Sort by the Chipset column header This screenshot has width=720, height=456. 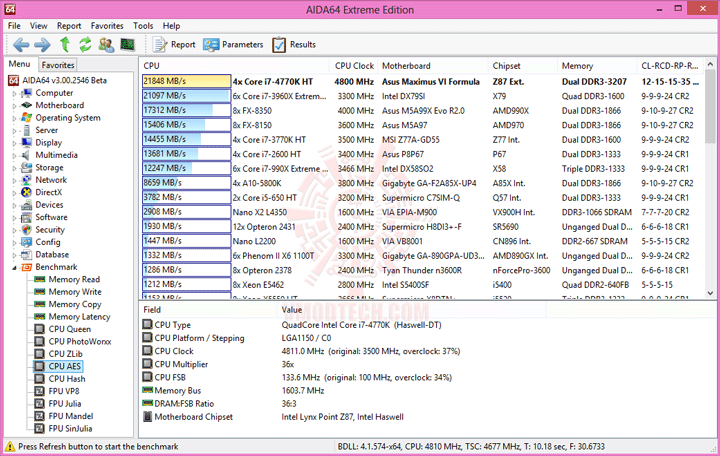[523, 66]
